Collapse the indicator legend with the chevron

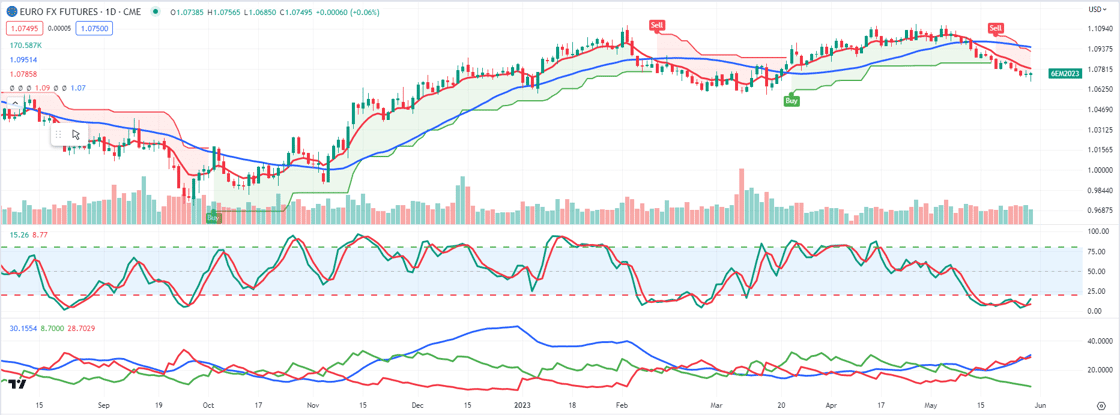[x=16, y=104]
